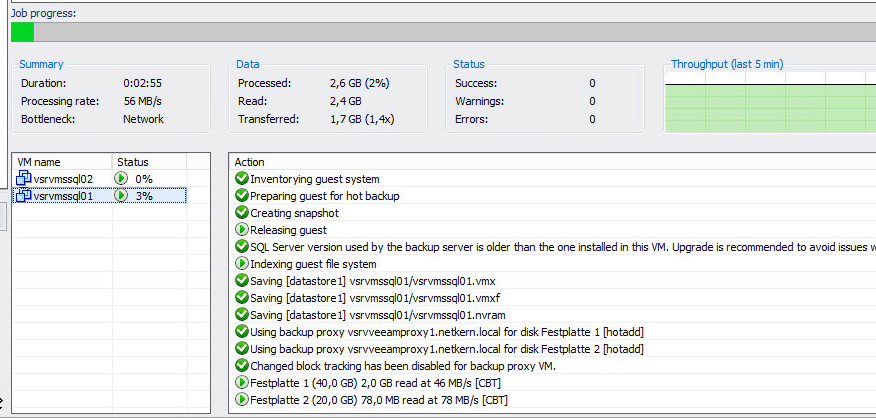
Task: Select the vsrvmssql01 row in VM list
Action: pos(100,196)
